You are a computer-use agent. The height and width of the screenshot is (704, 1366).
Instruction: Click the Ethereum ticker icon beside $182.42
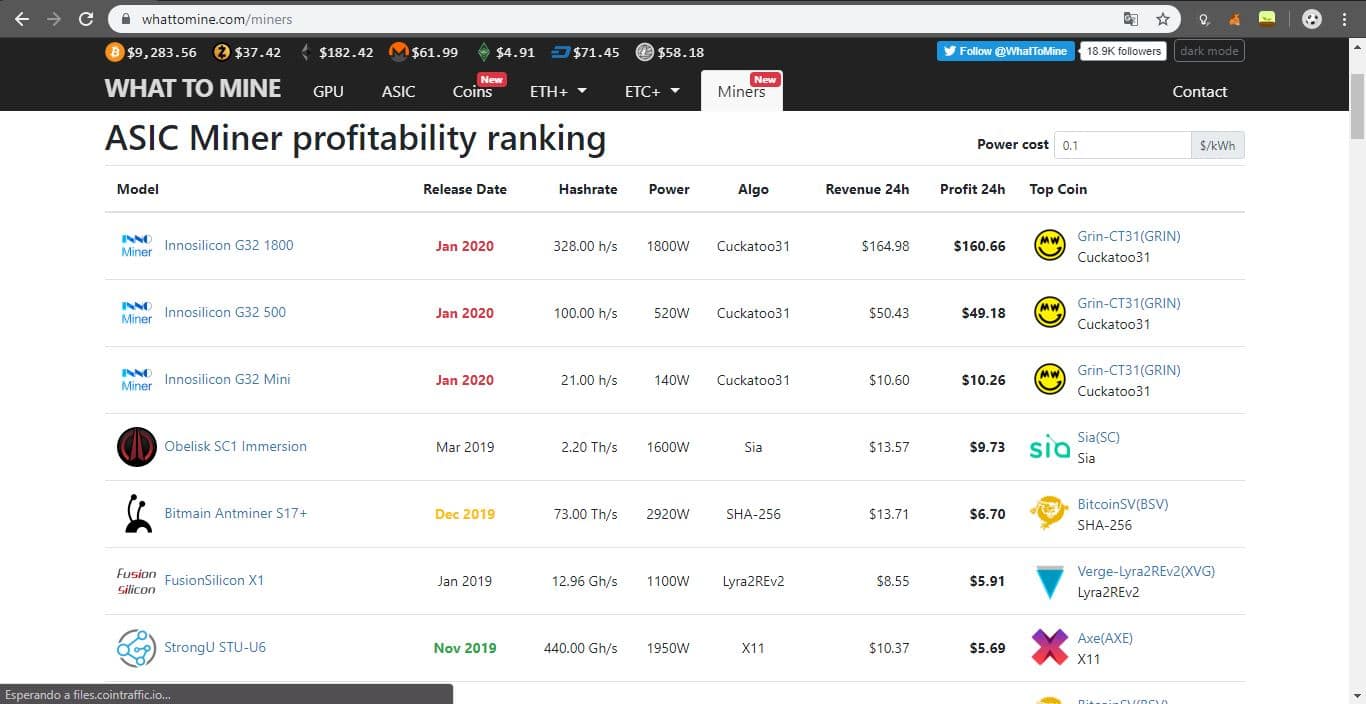[x=305, y=52]
